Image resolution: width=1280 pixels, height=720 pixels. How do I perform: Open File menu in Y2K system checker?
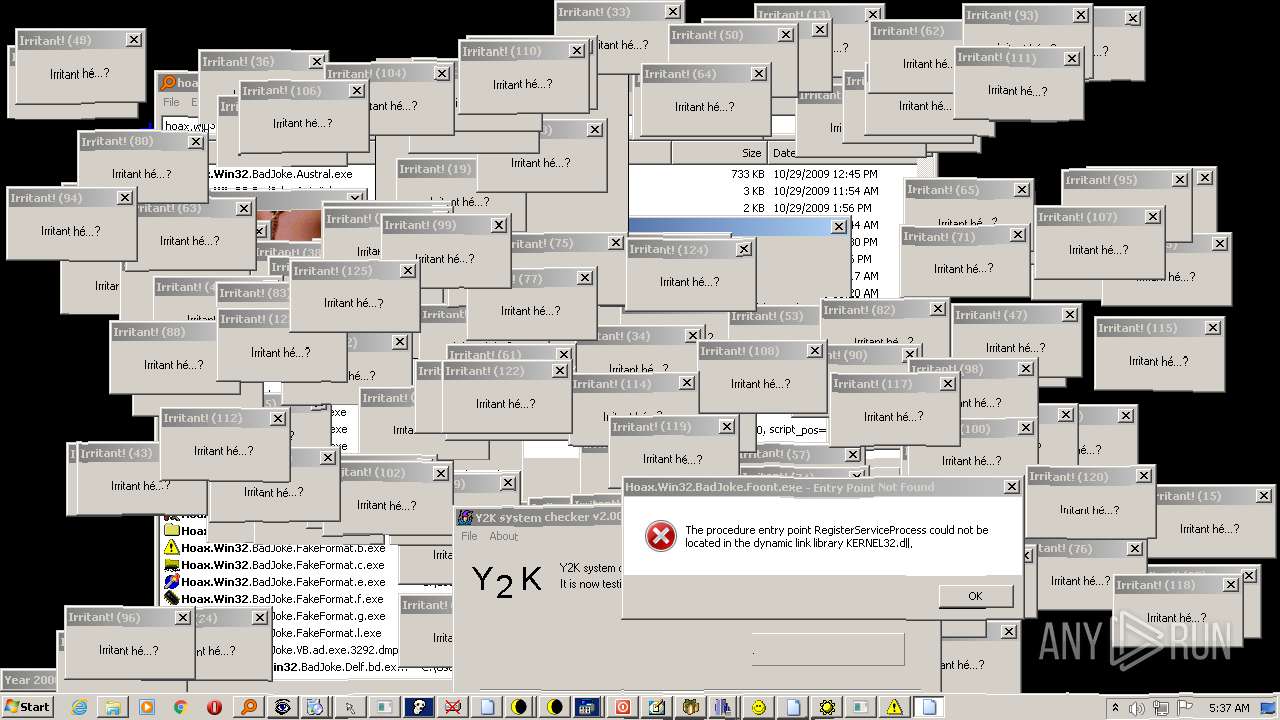click(469, 536)
